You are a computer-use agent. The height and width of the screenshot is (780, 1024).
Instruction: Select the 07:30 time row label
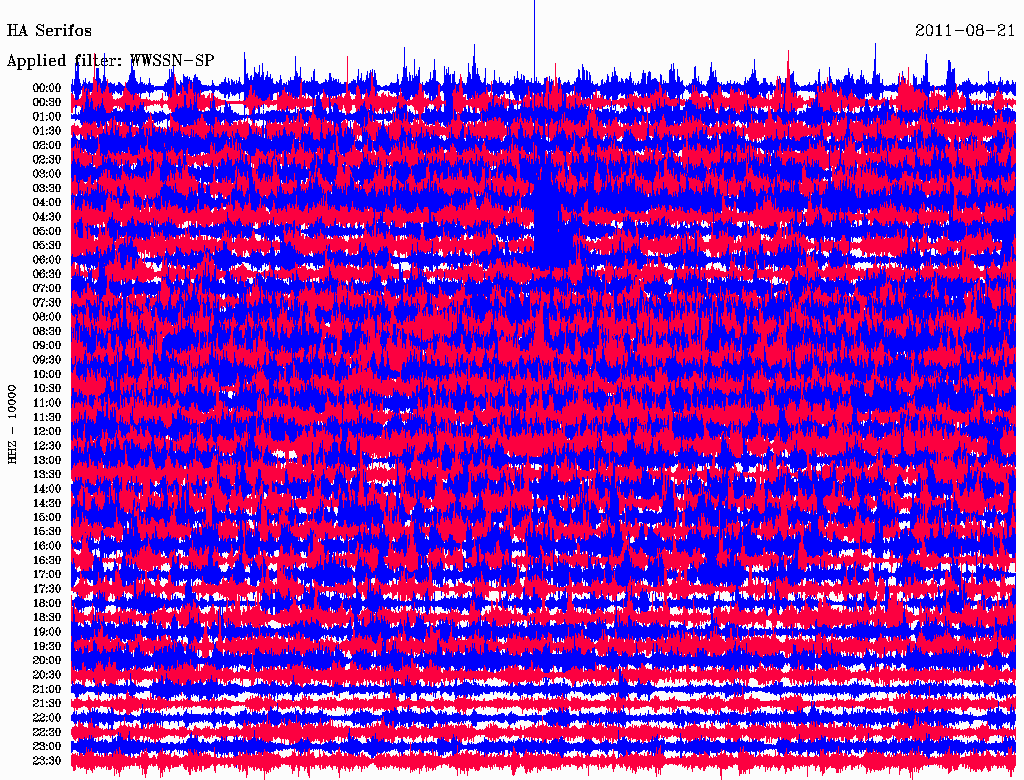(46, 303)
